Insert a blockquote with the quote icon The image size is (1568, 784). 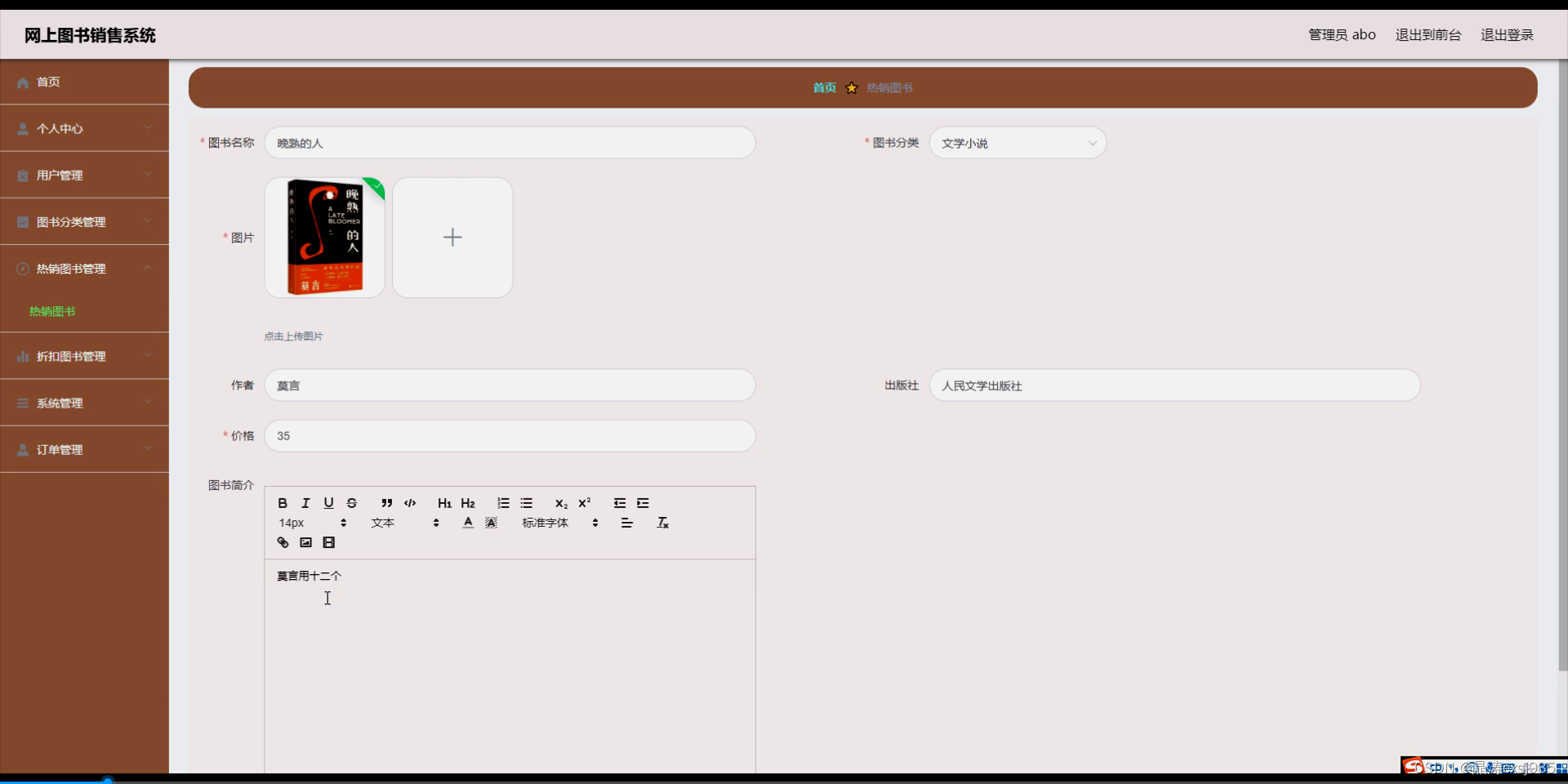387,503
